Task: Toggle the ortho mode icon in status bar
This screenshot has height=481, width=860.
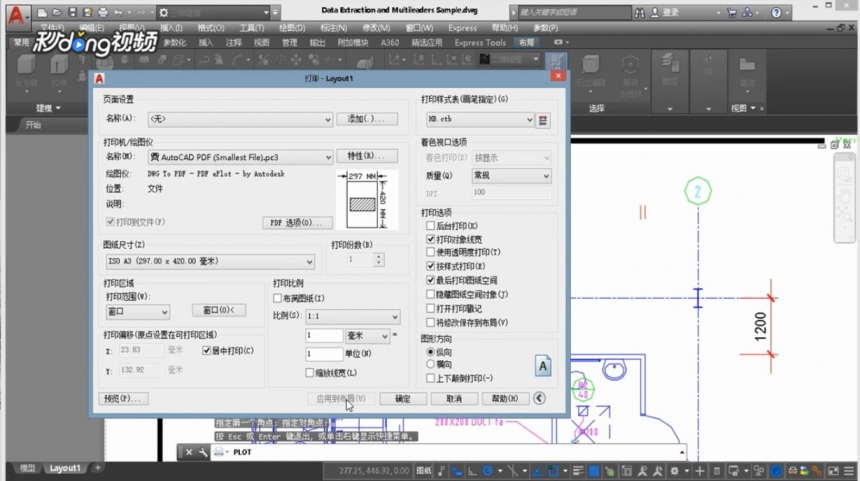Action: click(x=472, y=471)
